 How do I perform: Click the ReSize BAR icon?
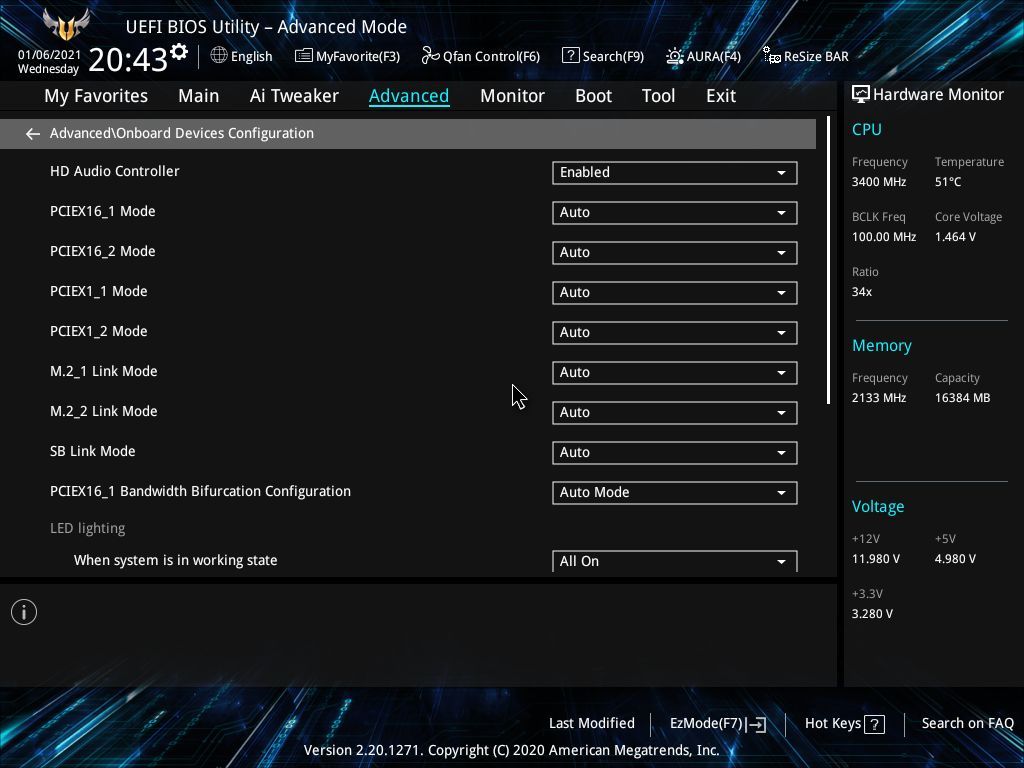(x=771, y=56)
